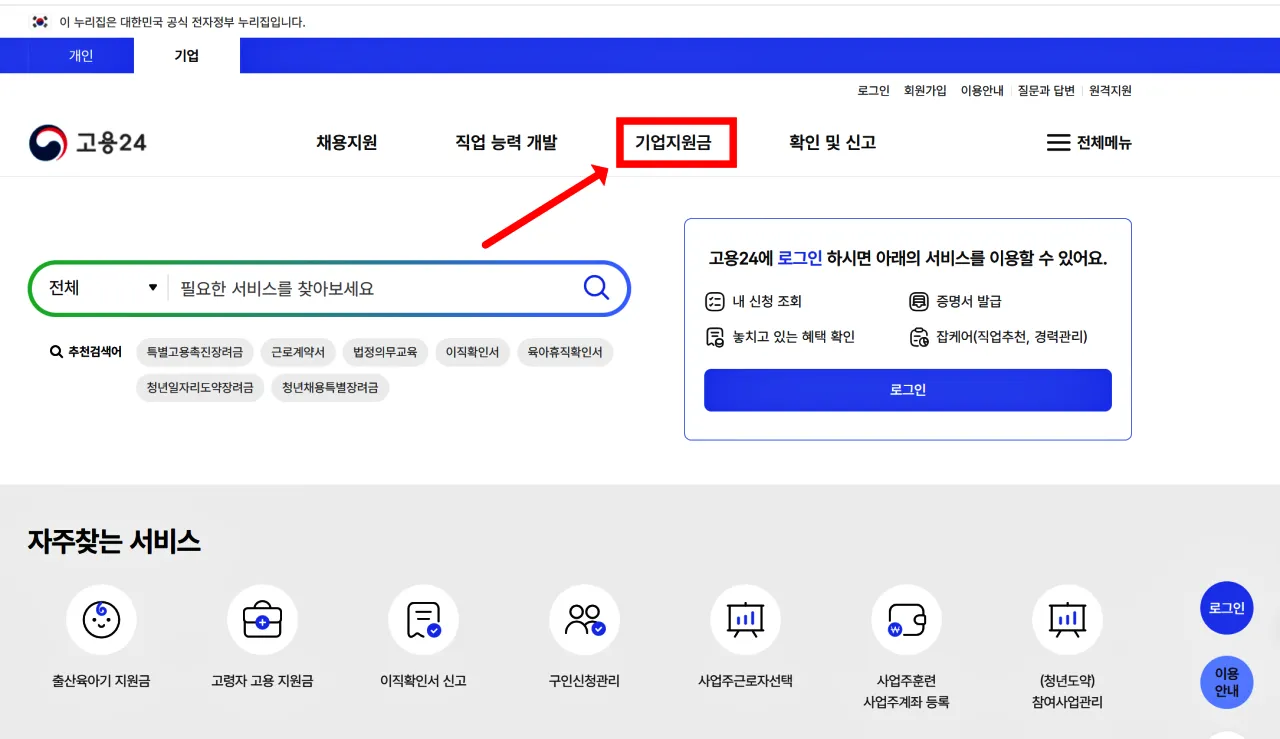Select the 사업주훈련 사업주계좌 등록 icon

[906, 620]
